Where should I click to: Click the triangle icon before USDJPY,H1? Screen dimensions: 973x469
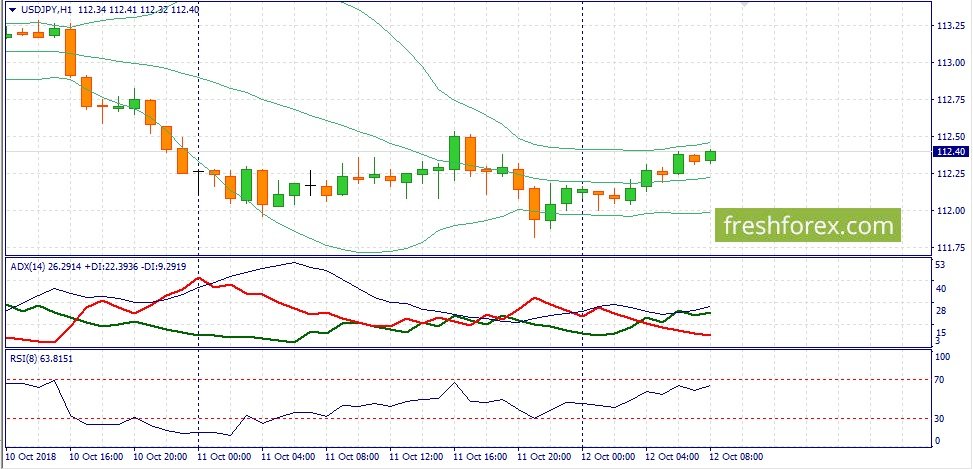[x=12, y=9]
